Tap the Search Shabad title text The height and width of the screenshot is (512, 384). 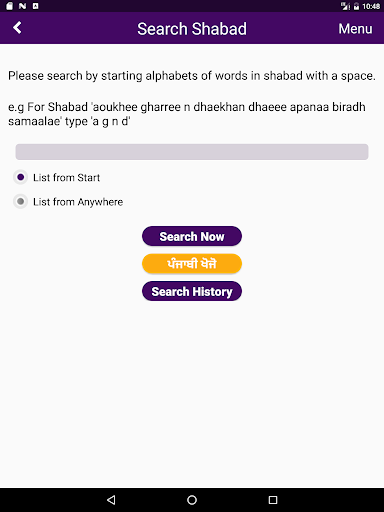coord(192,29)
